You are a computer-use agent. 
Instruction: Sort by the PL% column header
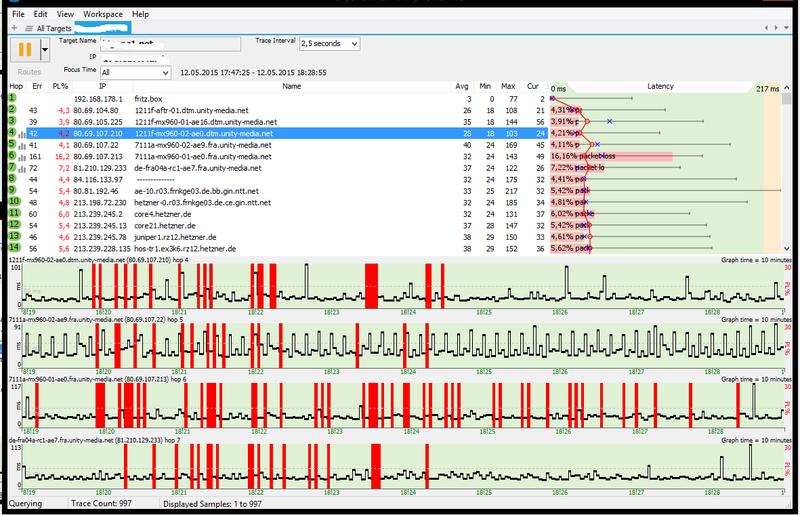(60, 87)
